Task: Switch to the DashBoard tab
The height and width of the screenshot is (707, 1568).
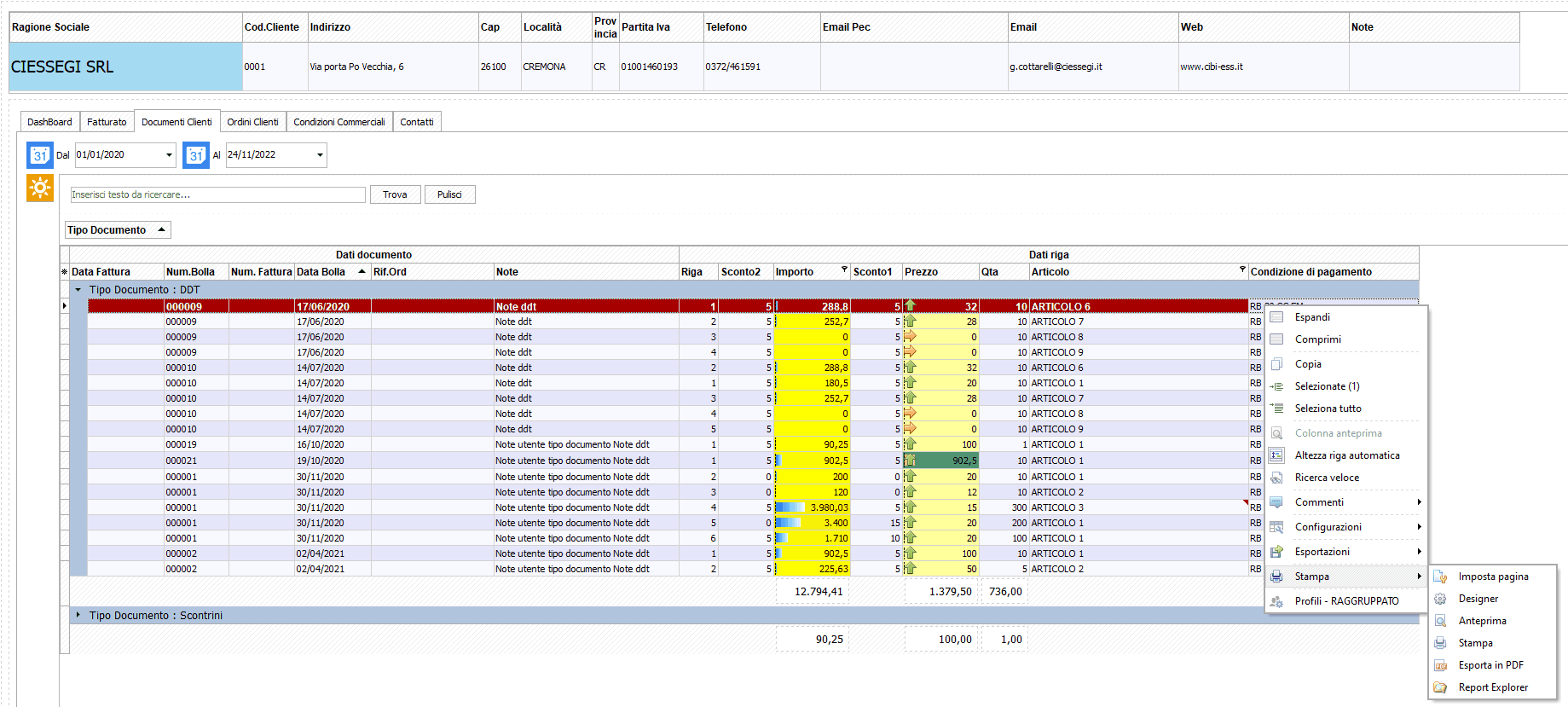Action: (49, 122)
